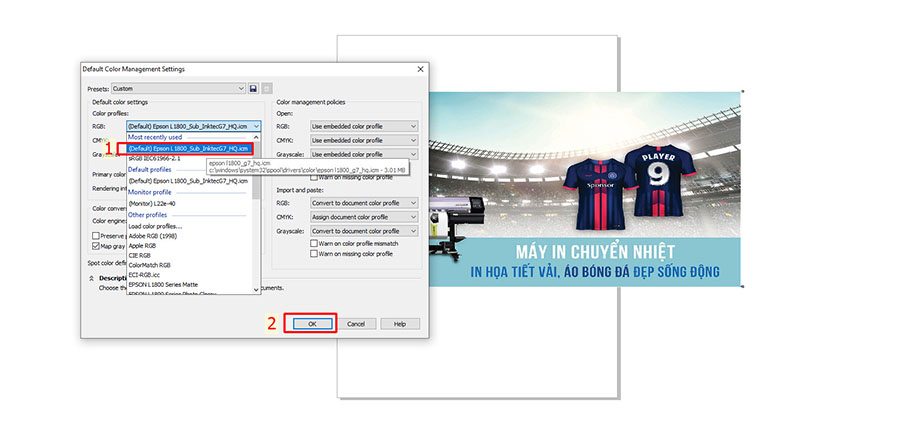This screenshot has width=900, height=425.
Task: Click the OK button
Action: coord(312,324)
